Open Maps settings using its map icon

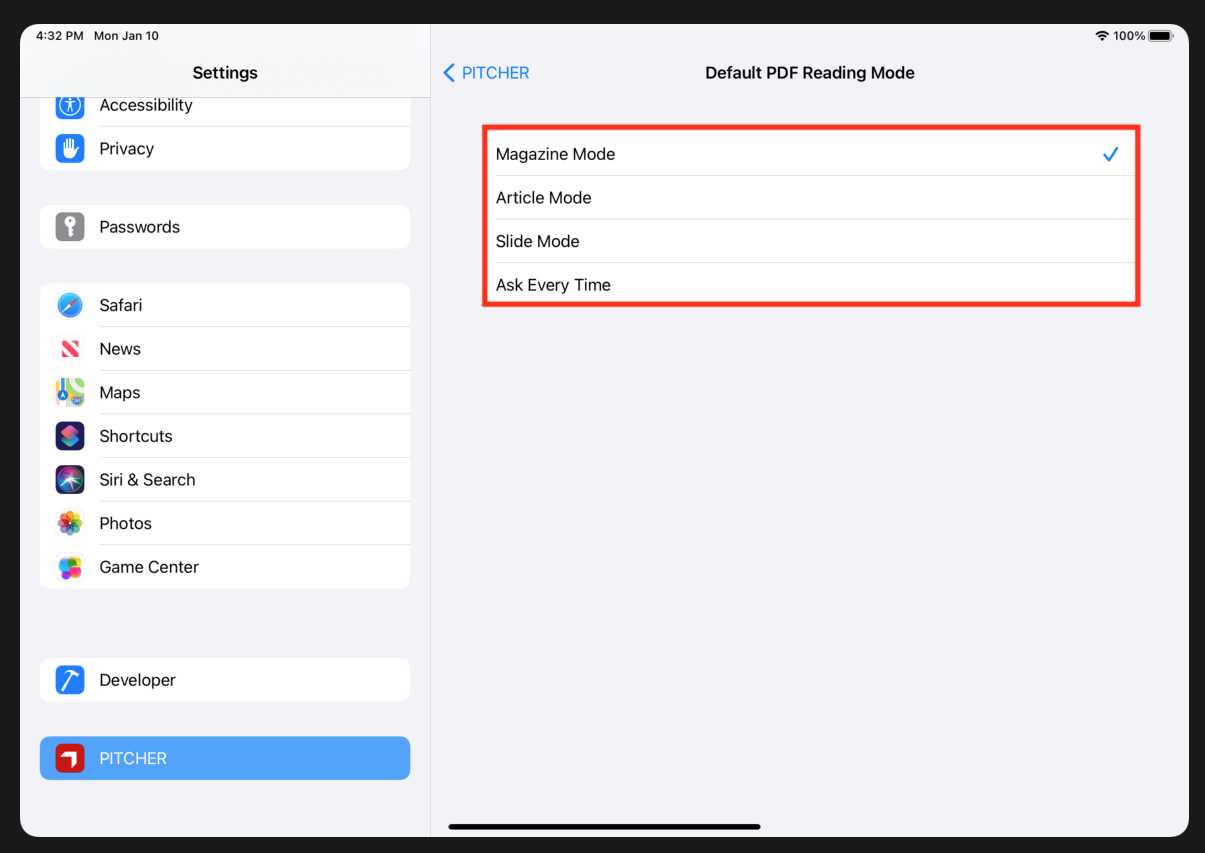point(69,392)
